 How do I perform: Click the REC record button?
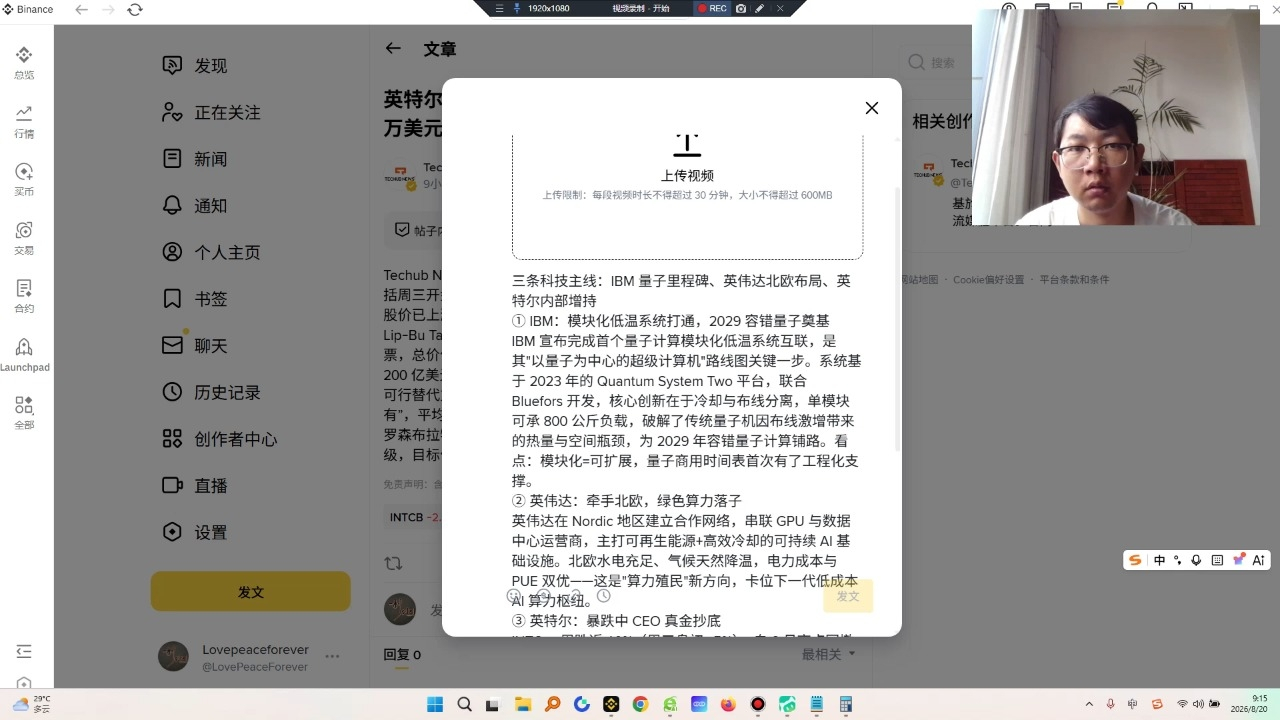pyautogui.click(x=712, y=8)
